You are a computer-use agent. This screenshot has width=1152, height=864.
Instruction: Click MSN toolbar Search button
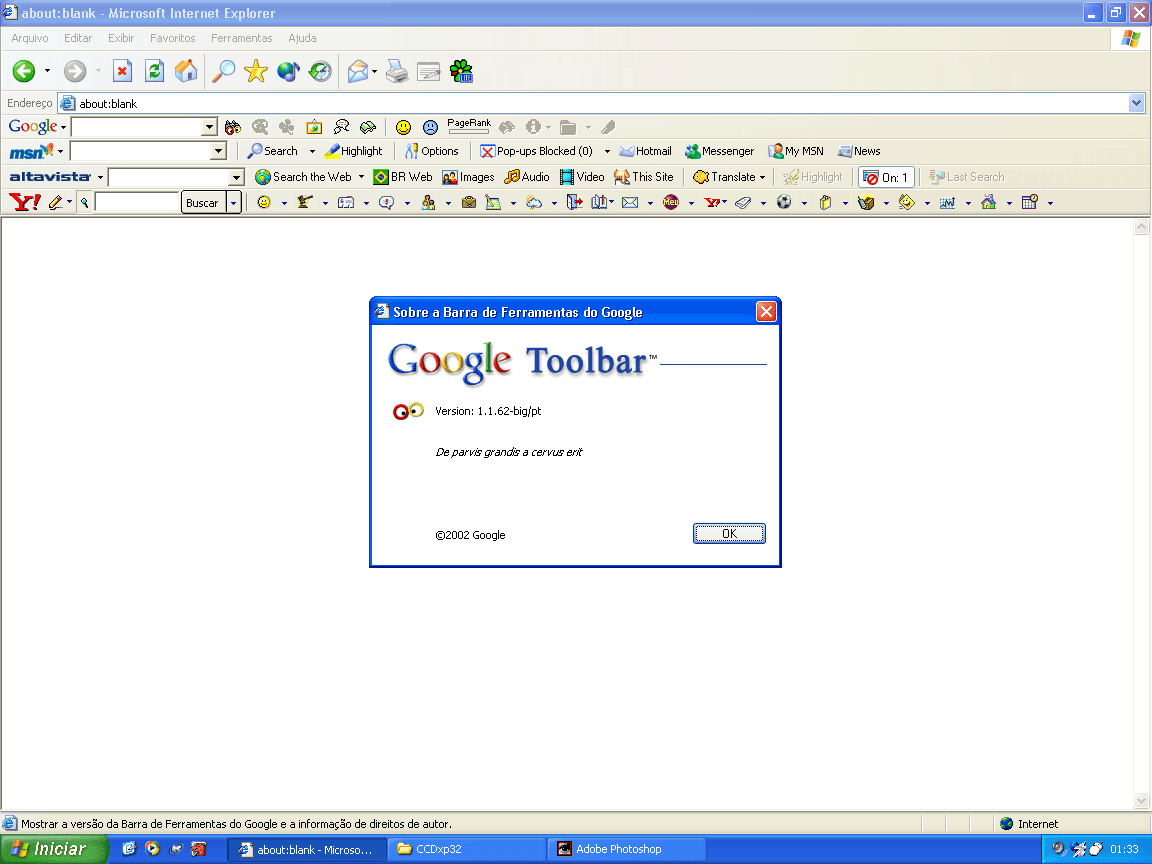[273, 151]
